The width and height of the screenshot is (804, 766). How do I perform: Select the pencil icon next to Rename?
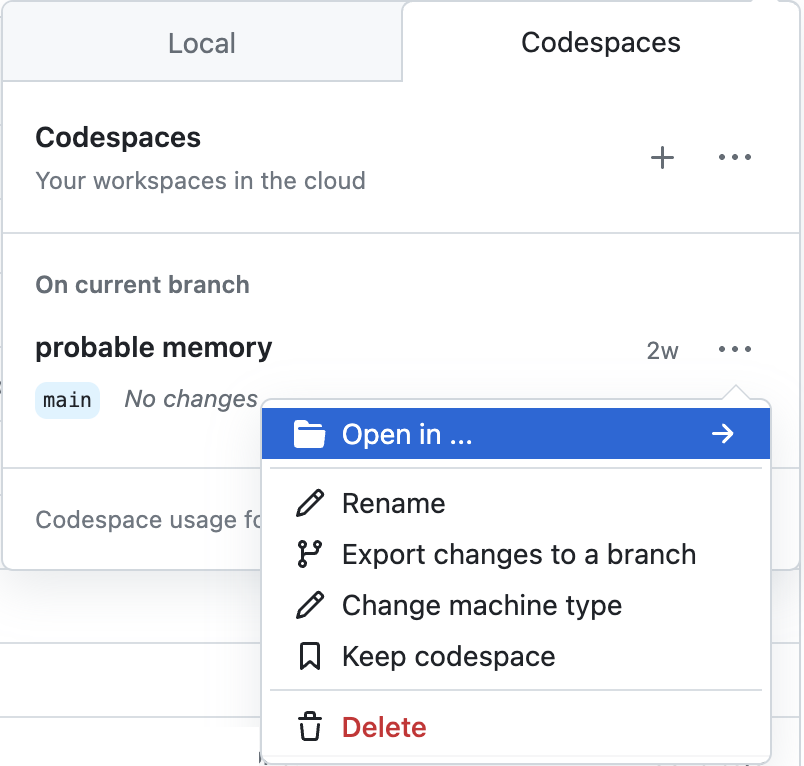coord(310,503)
